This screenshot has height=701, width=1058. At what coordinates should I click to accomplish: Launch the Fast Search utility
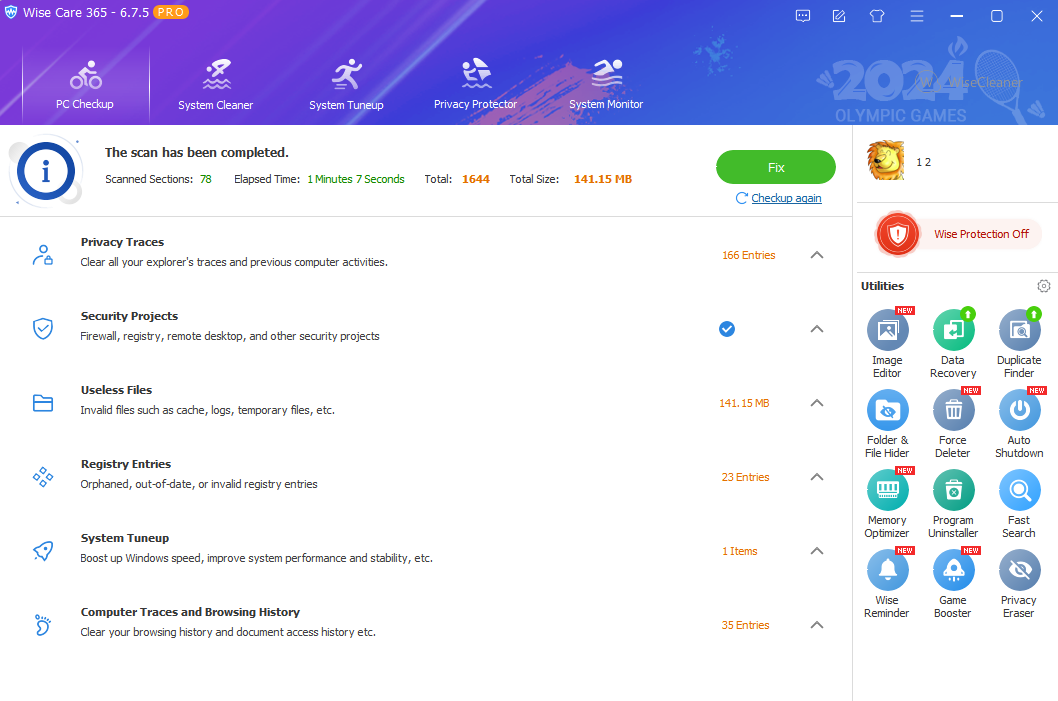point(1019,503)
